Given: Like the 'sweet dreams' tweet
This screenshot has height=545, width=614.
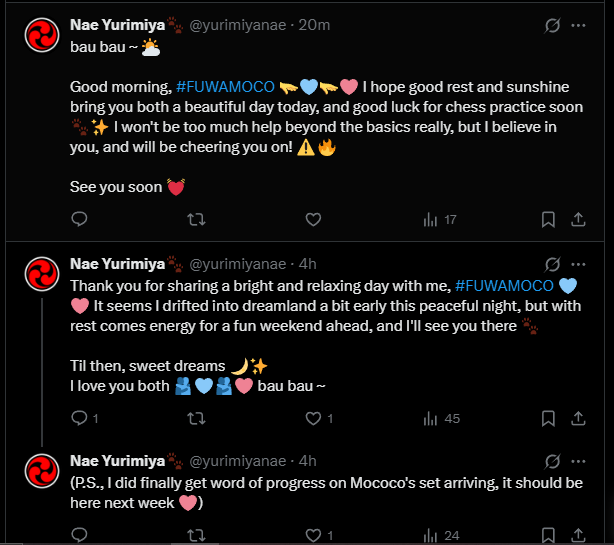Looking at the screenshot, I should [312, 418].
